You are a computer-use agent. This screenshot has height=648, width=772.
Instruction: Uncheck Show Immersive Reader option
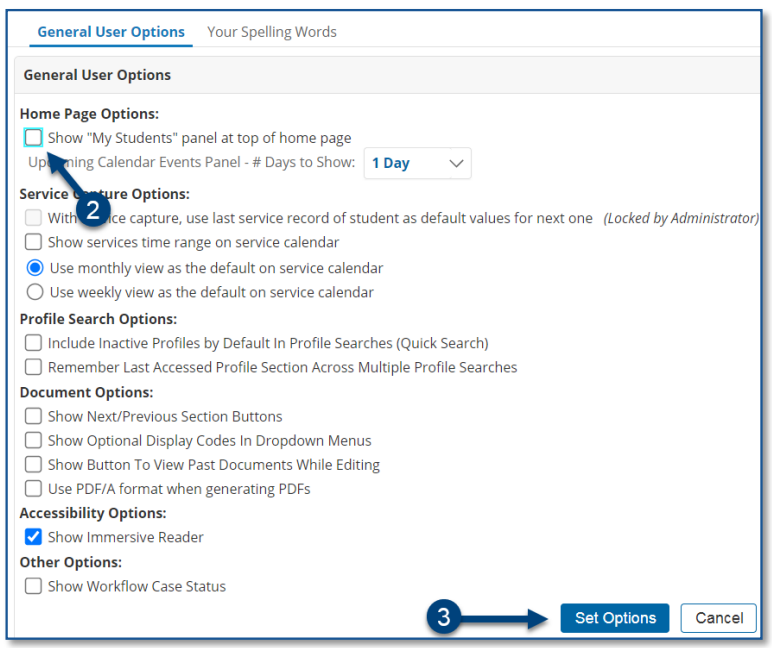(x=33, y=537)
